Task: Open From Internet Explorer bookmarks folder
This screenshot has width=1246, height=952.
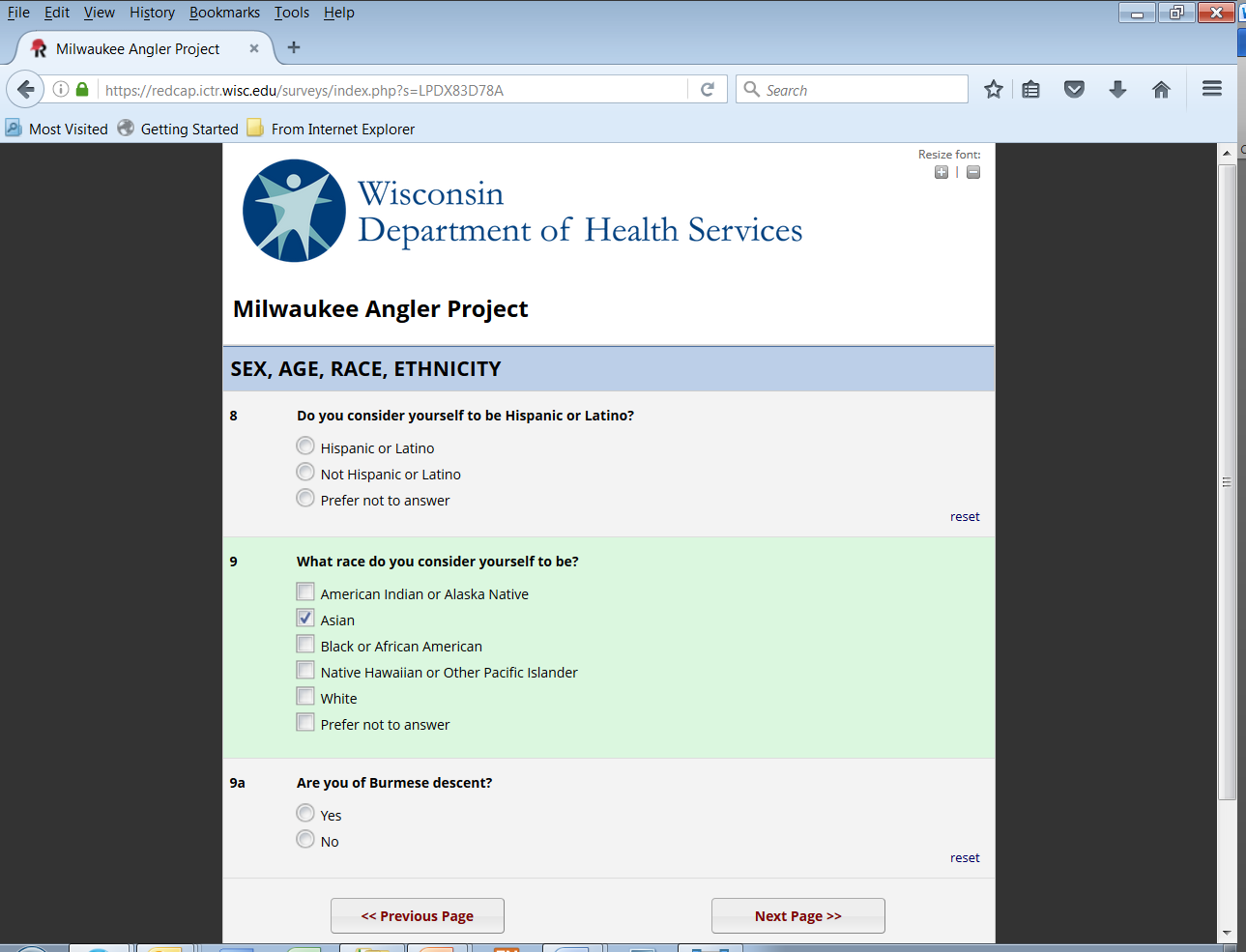Action: pyautogui.click(x=331, y=129)
